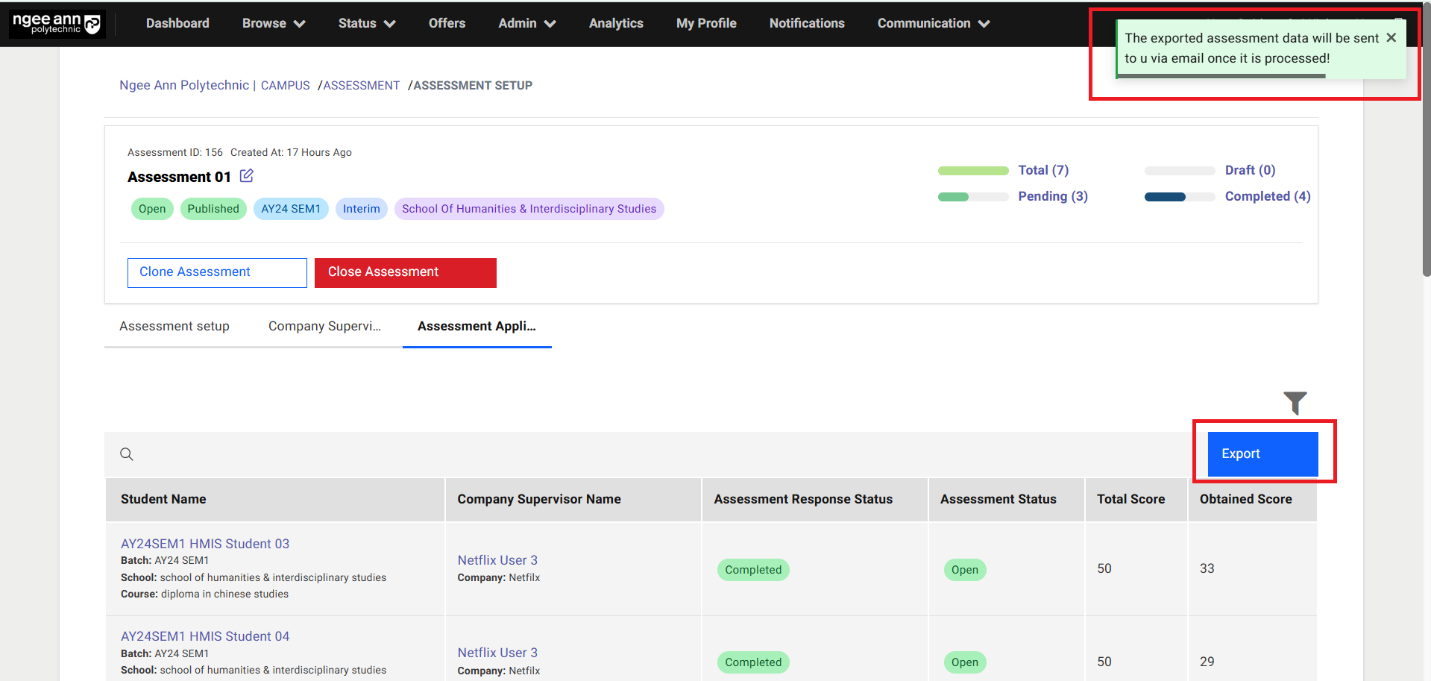Viewport: 1431px width, 681px height.
Task: Open the Analytics menu item
Action: [x=616, y=23]
